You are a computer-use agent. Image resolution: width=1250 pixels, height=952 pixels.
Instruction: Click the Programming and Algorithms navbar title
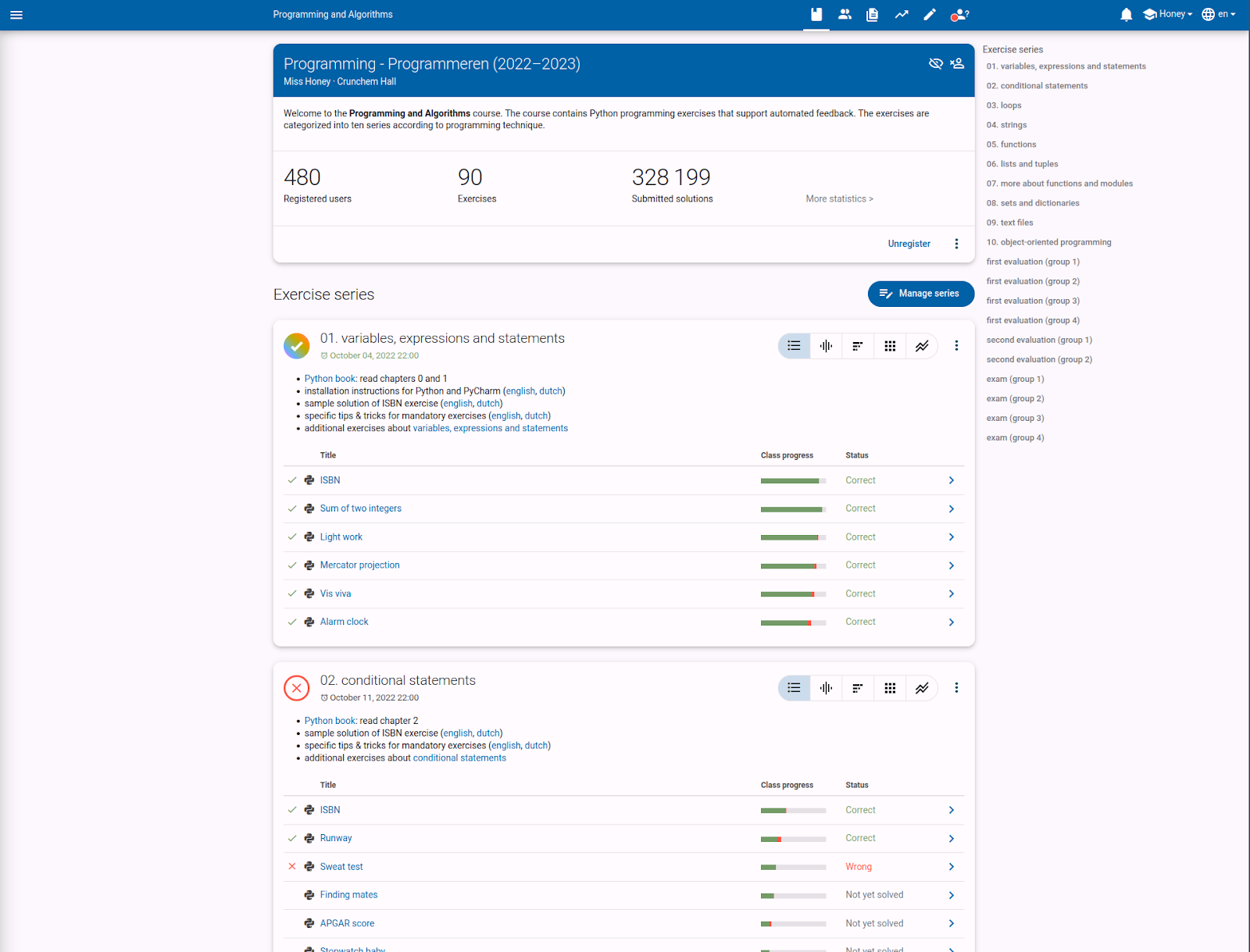[x=333, y=15]
